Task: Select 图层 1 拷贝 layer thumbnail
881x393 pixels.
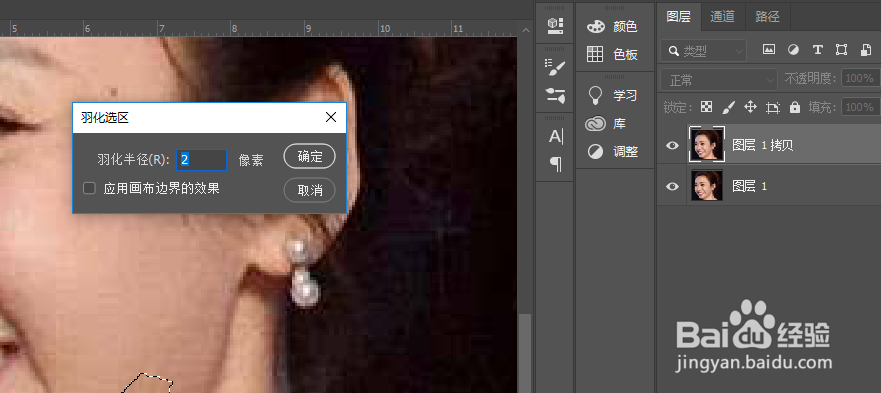Action: click(x=706, y=144)
